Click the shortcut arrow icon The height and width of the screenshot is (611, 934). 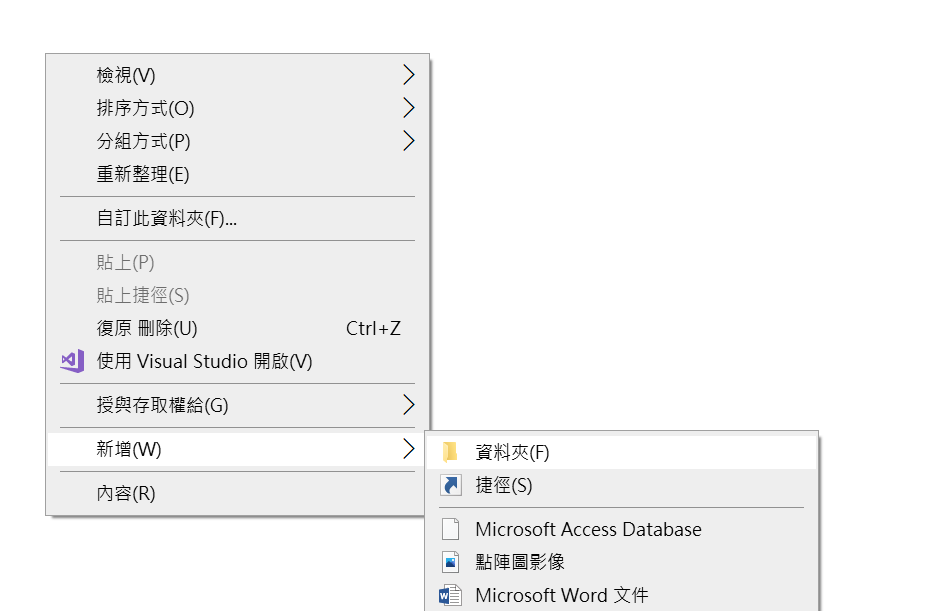pyautogui.click(x=451, y=485)
